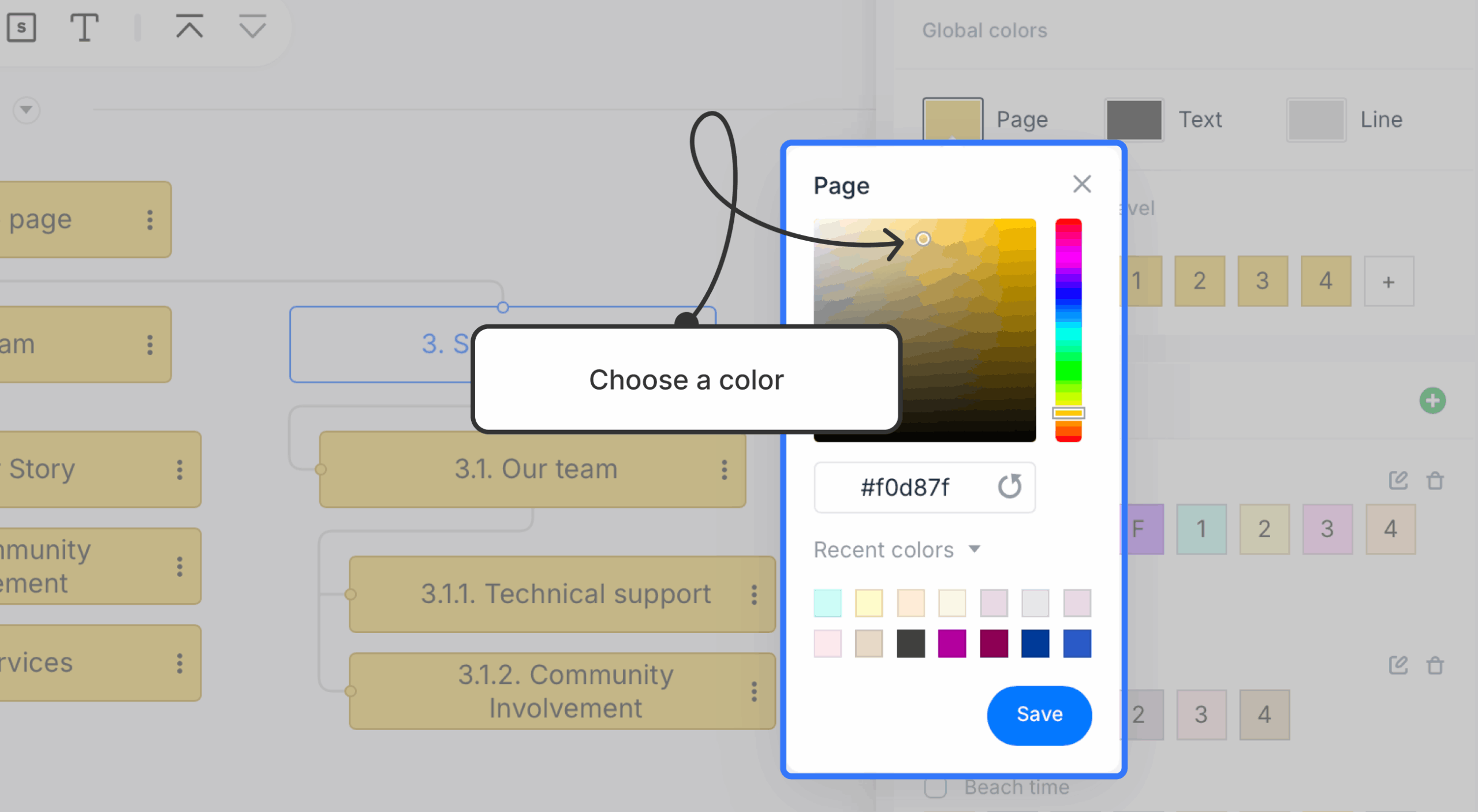1478x812 pixels.
Task: Pick the light cyan recent color
Action: pos(827,603)
